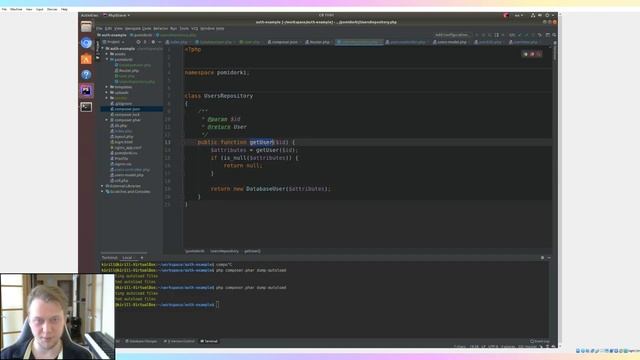Open keyboard language dropdown in top bar
Screen dimensions: 640x360
(x=518, y=16)
